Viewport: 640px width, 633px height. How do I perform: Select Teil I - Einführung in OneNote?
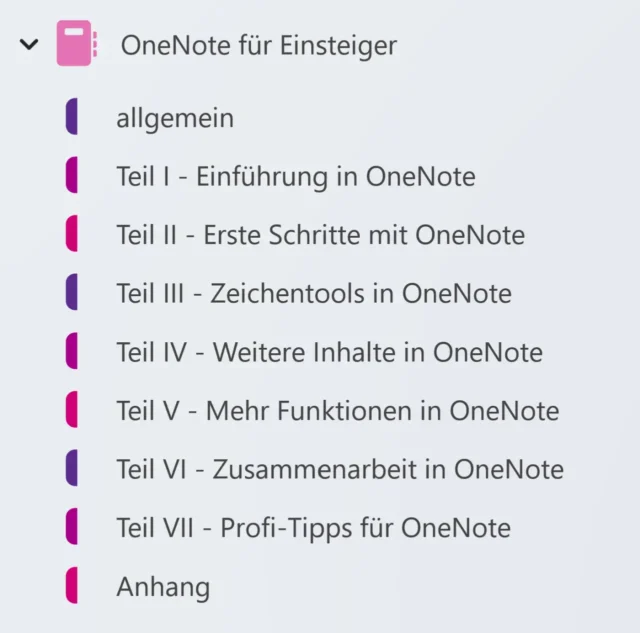coord(295,177)
